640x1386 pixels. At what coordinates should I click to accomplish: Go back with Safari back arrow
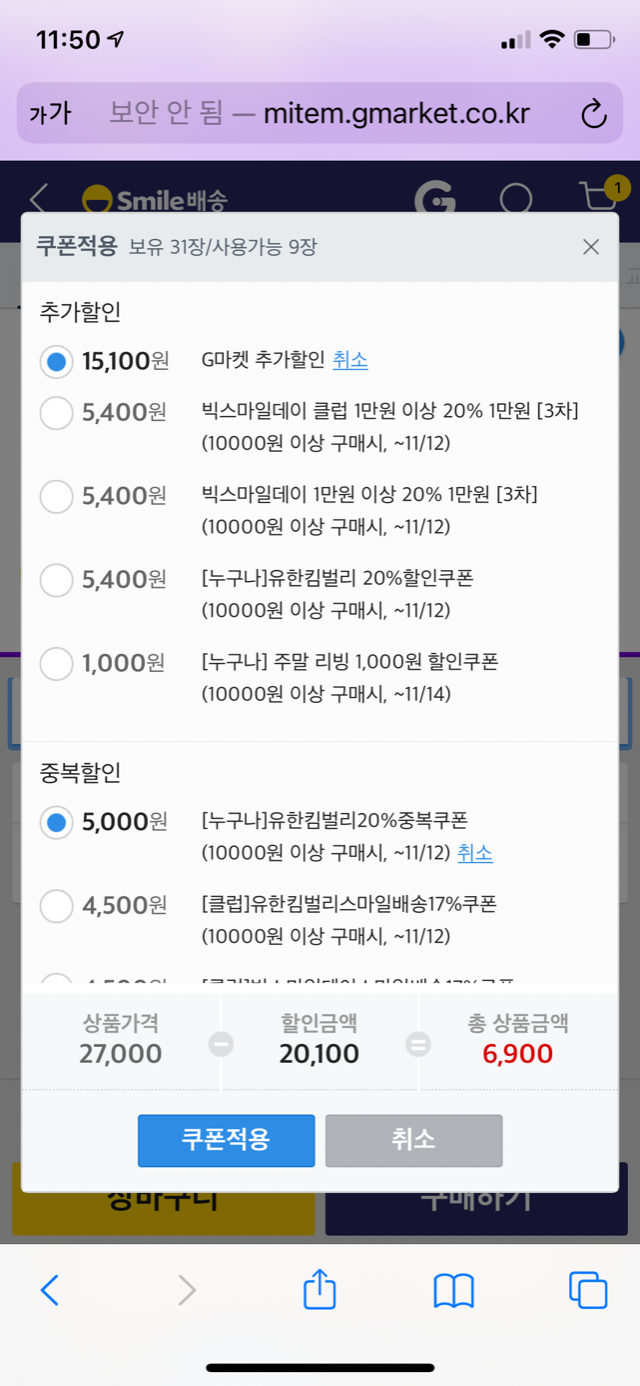(50, 1291)
